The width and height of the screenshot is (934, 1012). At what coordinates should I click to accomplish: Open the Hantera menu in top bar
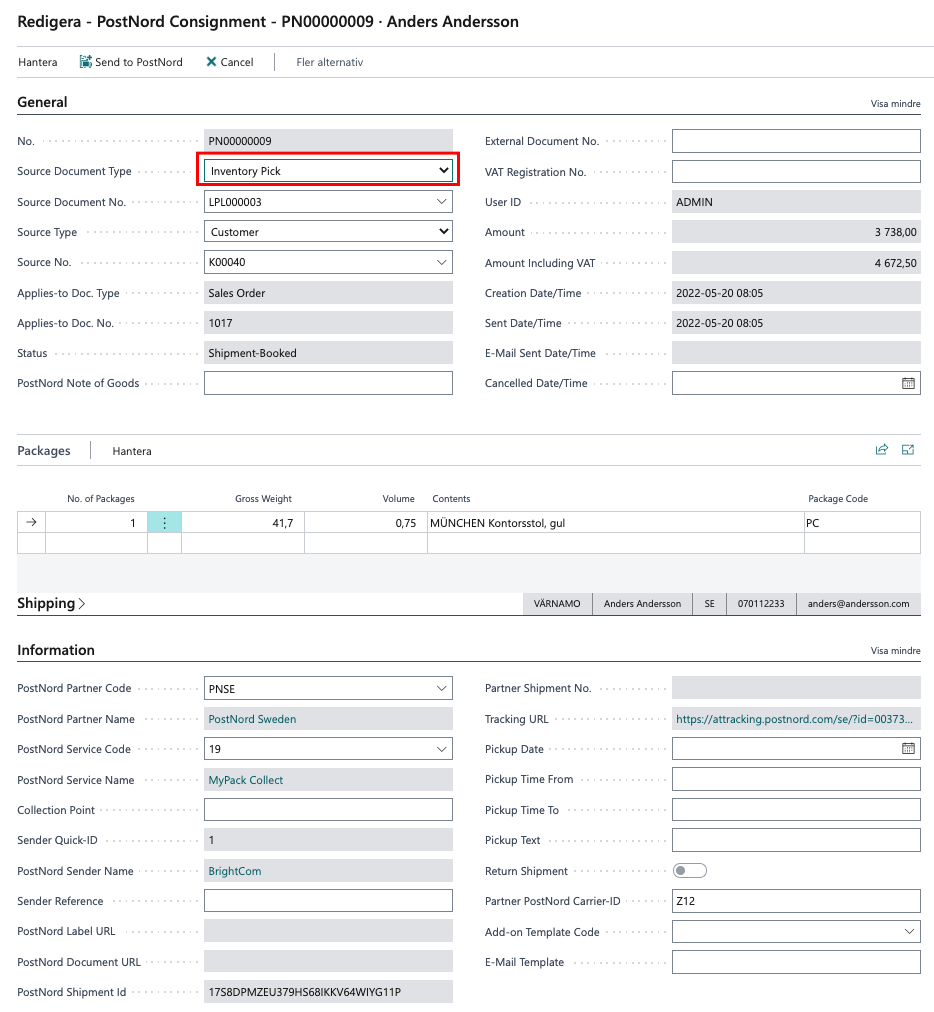[37, 62]
